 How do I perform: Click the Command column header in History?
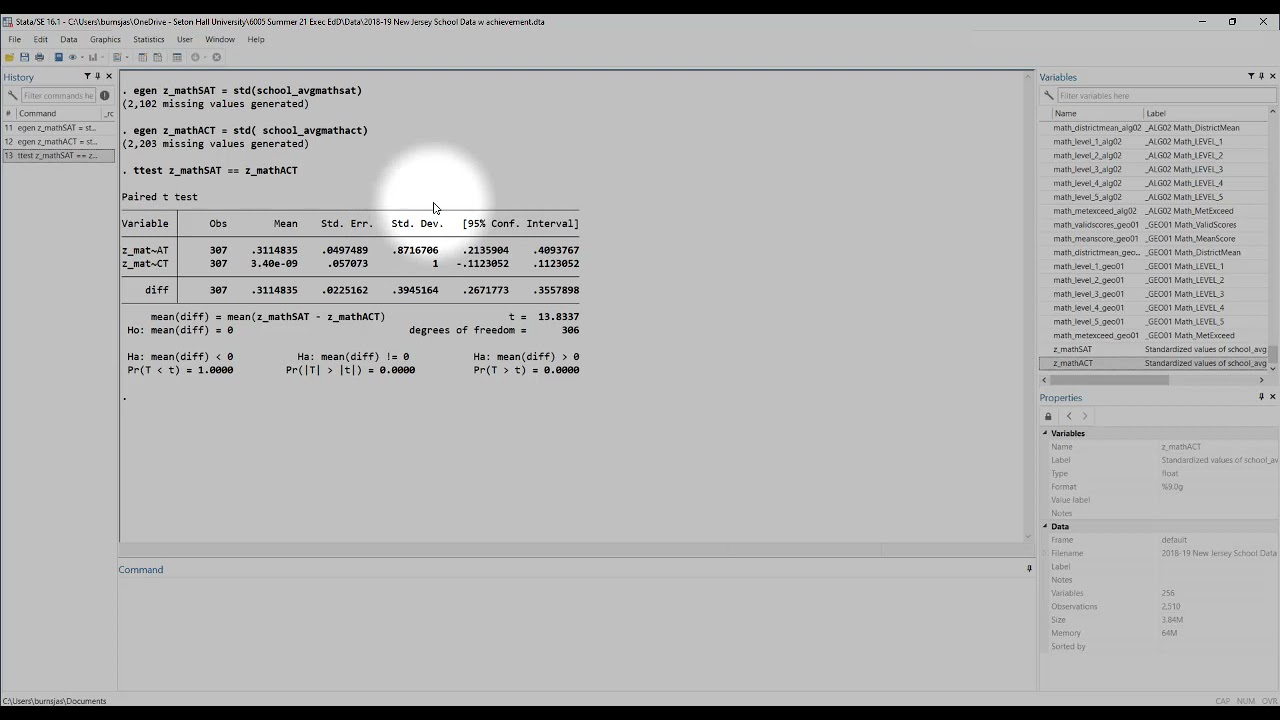pos(58,113)
